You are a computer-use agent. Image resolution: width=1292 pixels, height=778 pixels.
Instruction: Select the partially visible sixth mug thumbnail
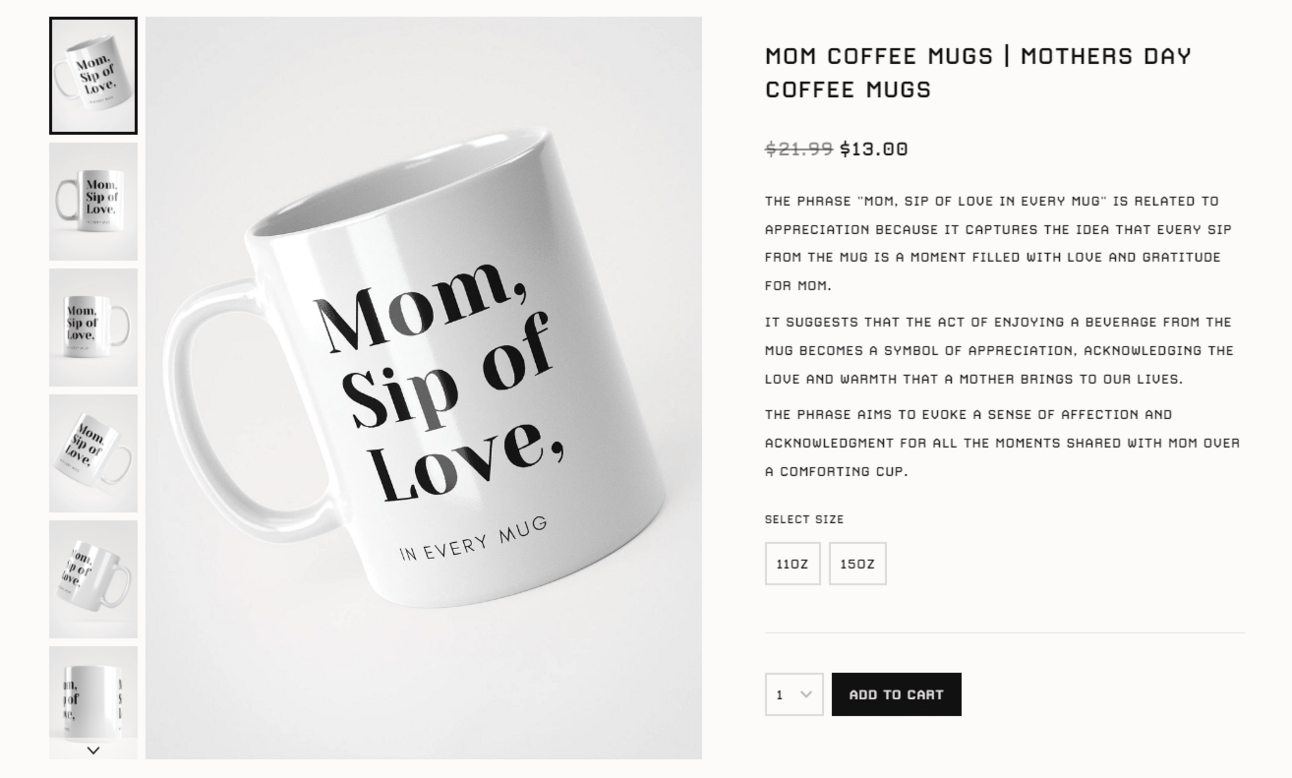click(93, 692)
